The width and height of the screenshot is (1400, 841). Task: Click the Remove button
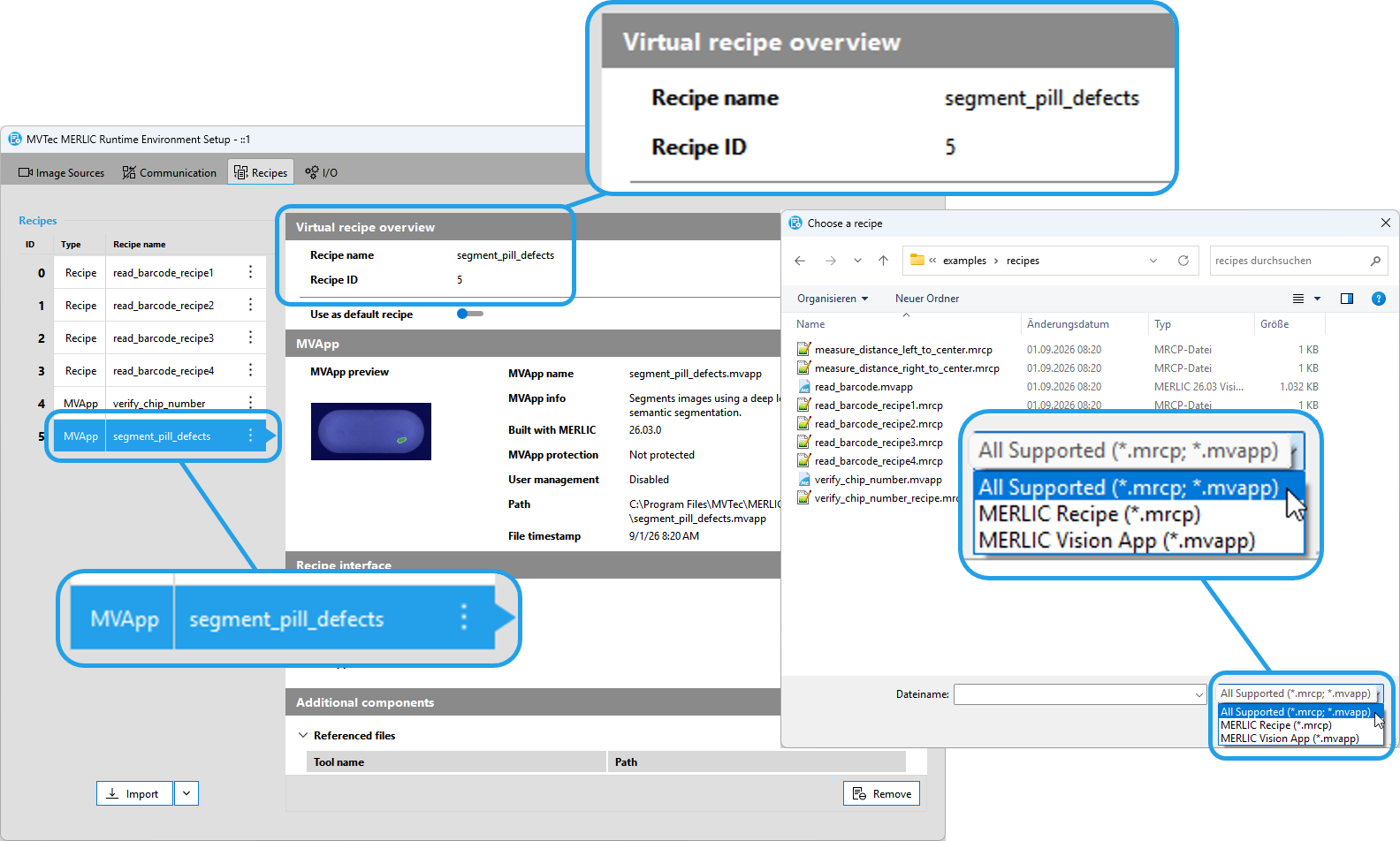pos(881,793)
